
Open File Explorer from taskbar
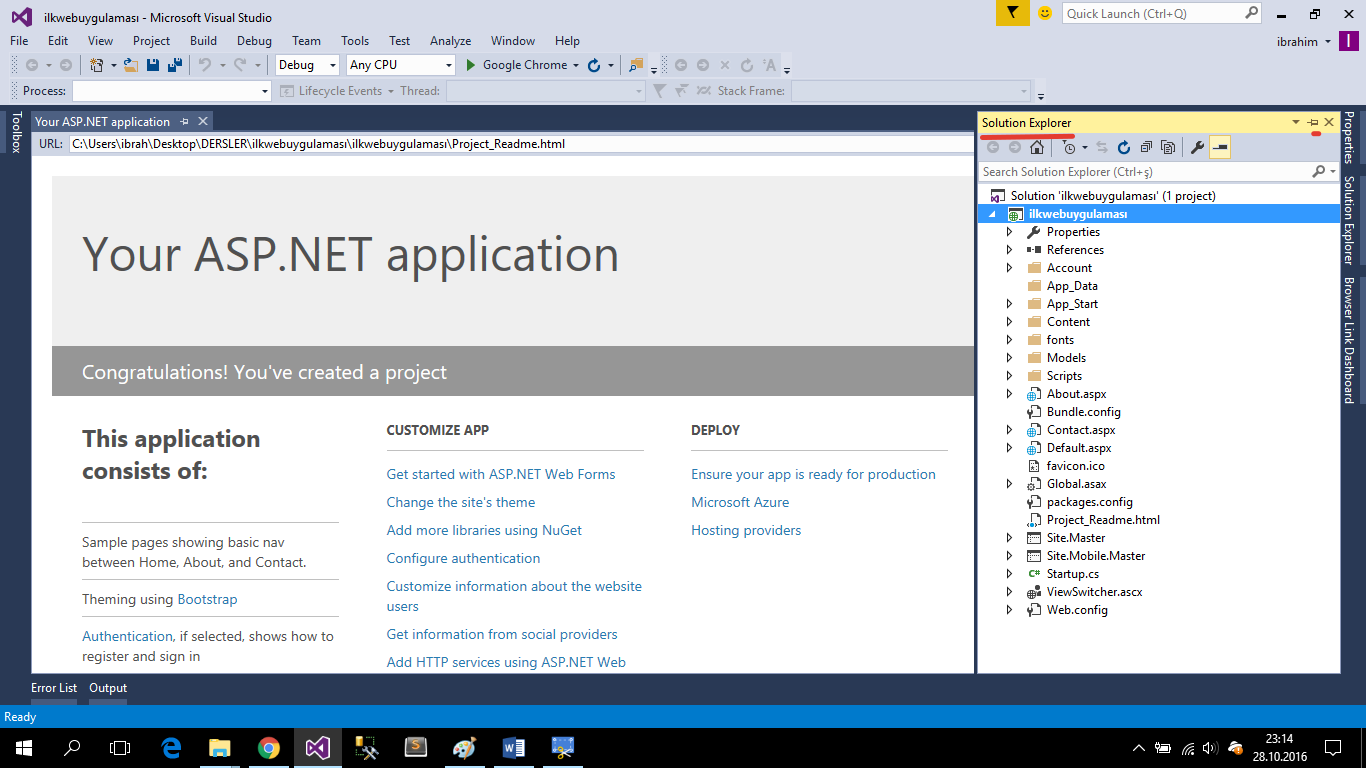pos(220,747)
